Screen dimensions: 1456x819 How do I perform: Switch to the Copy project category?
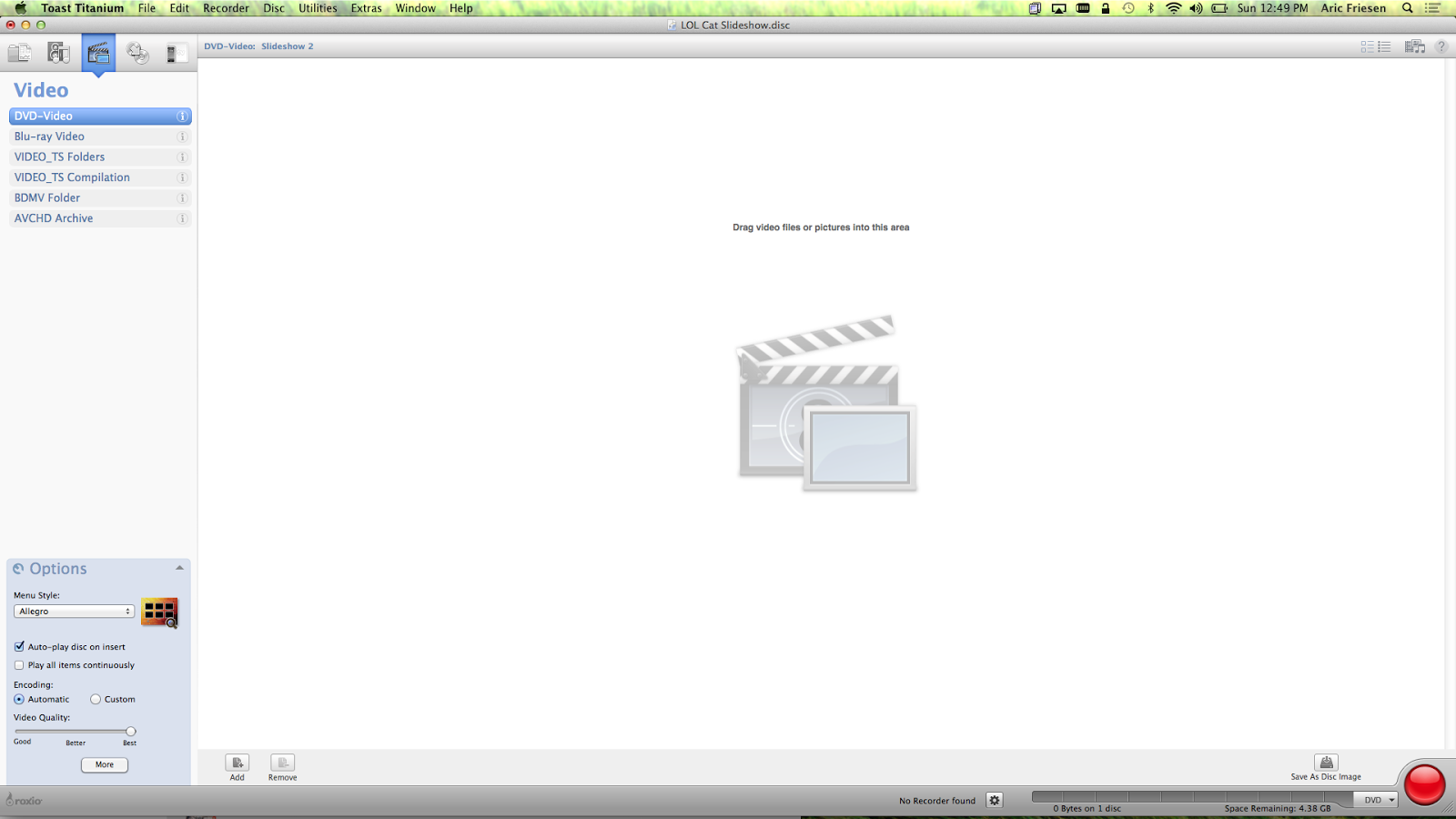(x=137, y=54)
